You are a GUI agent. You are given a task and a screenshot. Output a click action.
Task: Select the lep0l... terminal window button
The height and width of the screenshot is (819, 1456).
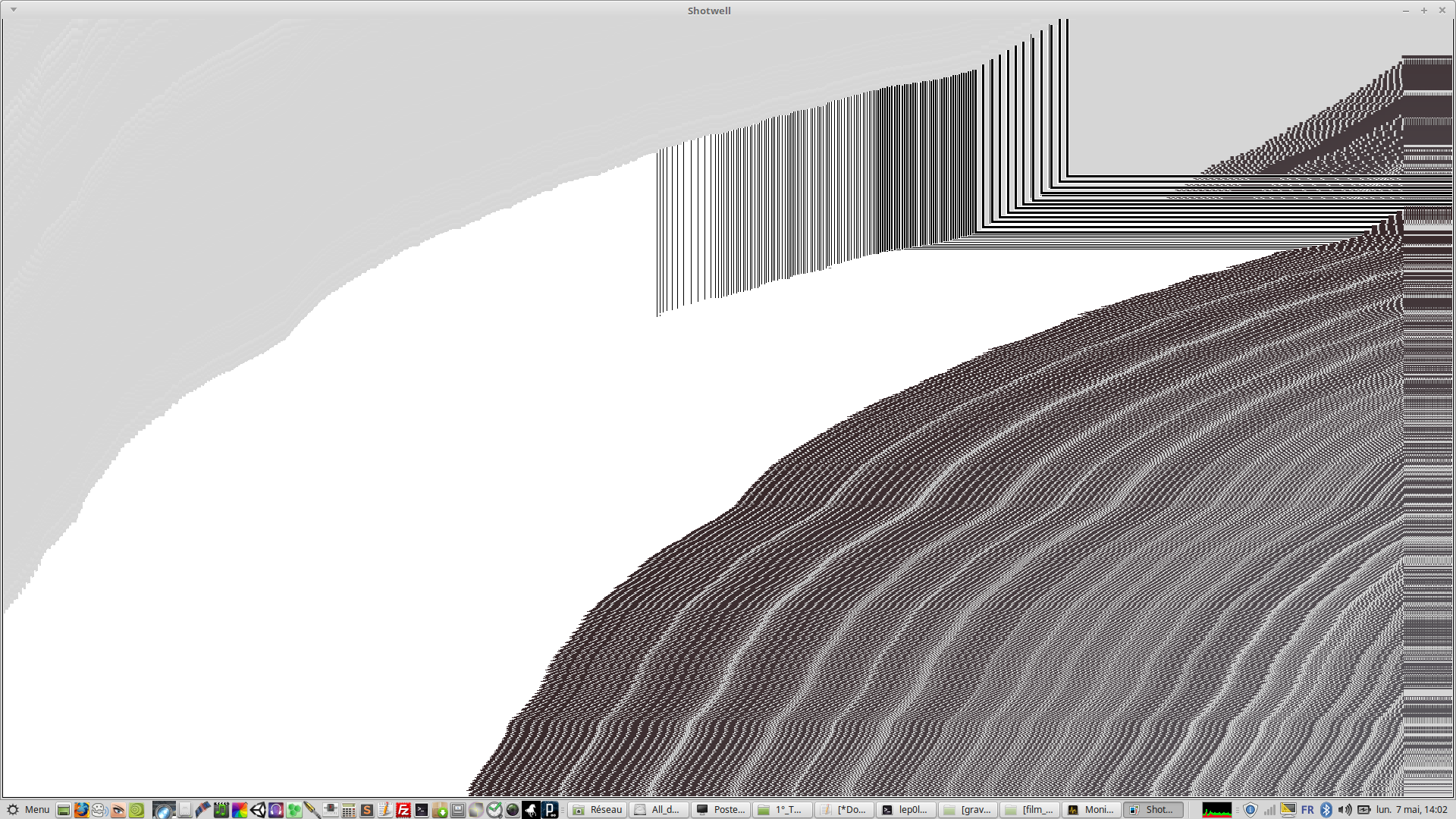905,810
